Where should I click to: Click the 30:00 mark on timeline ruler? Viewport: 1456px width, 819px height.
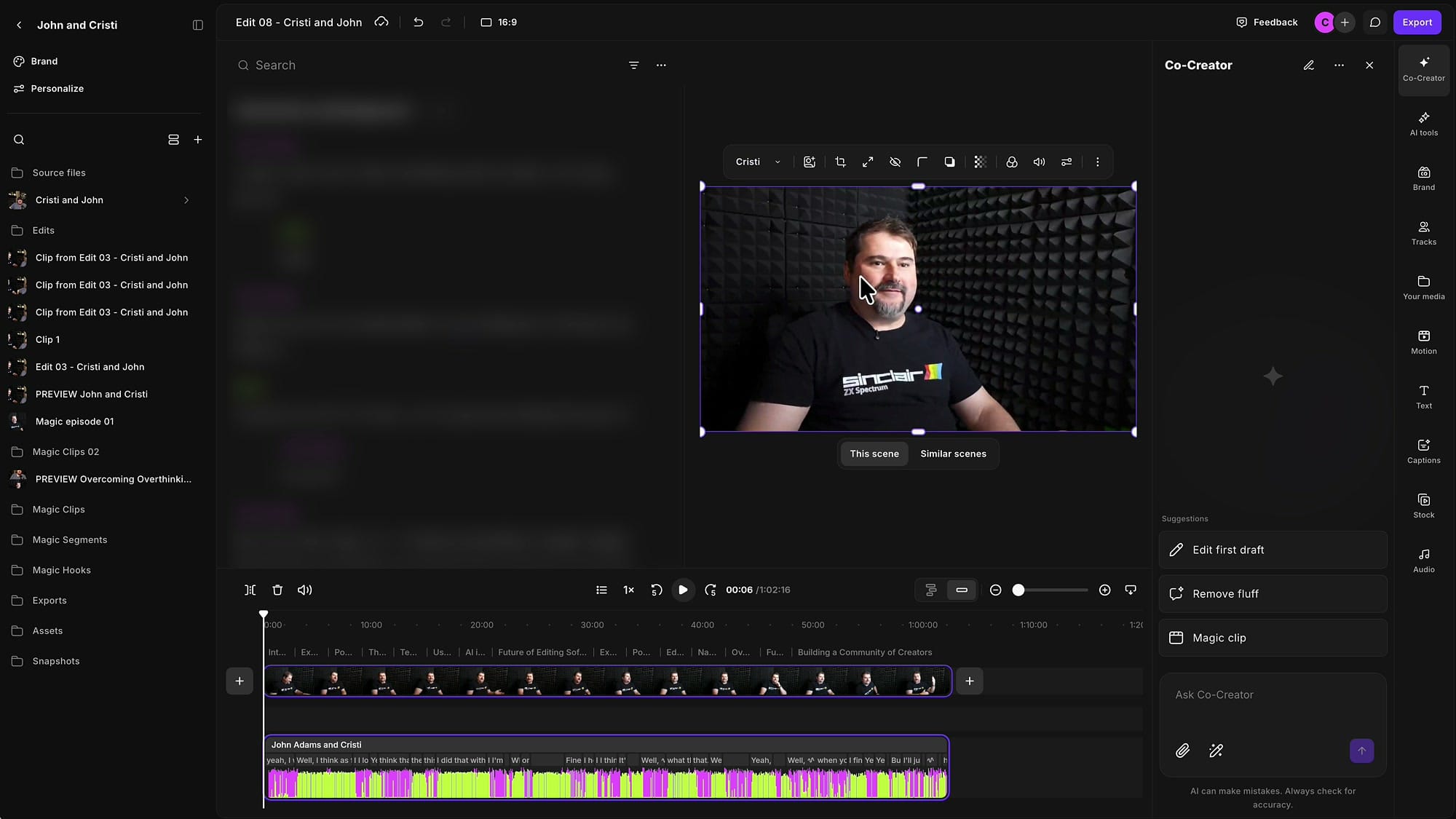[592, 625]
